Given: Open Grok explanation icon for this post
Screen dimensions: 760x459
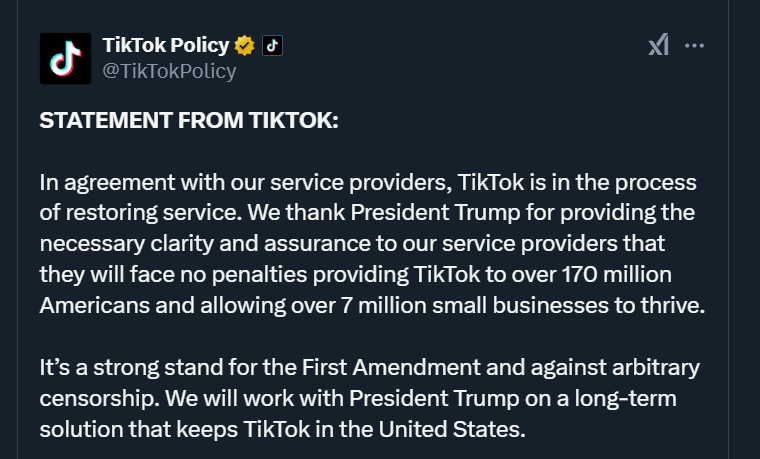Looking at the screenshot, I should 659,45.
